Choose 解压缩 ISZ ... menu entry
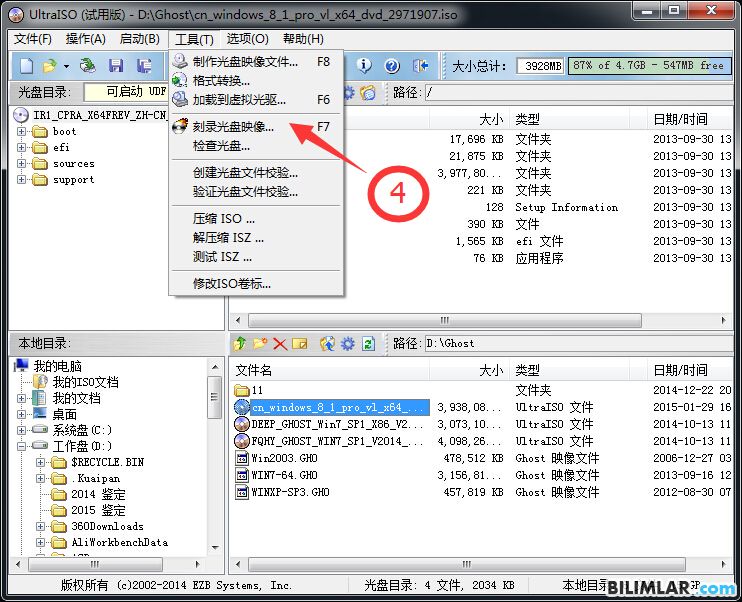The image size is (742, 602). 256,238
